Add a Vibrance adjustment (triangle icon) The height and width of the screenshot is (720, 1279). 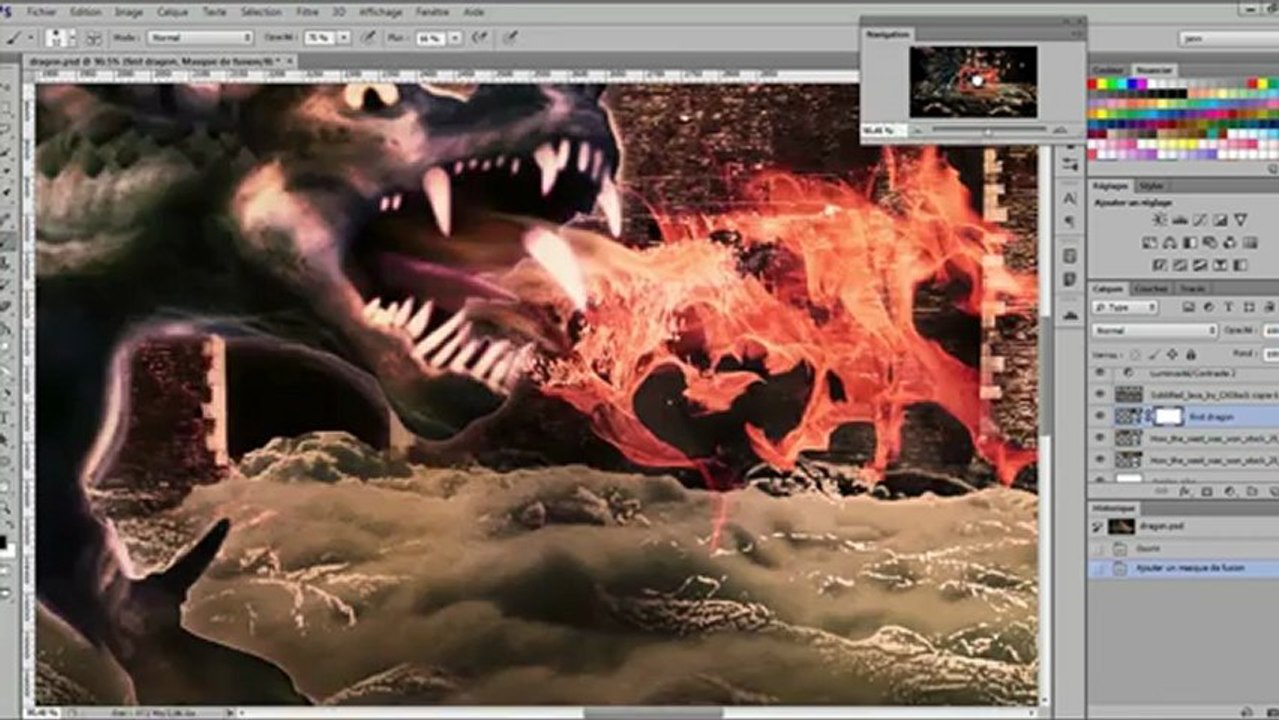[x=1240, y=220]
